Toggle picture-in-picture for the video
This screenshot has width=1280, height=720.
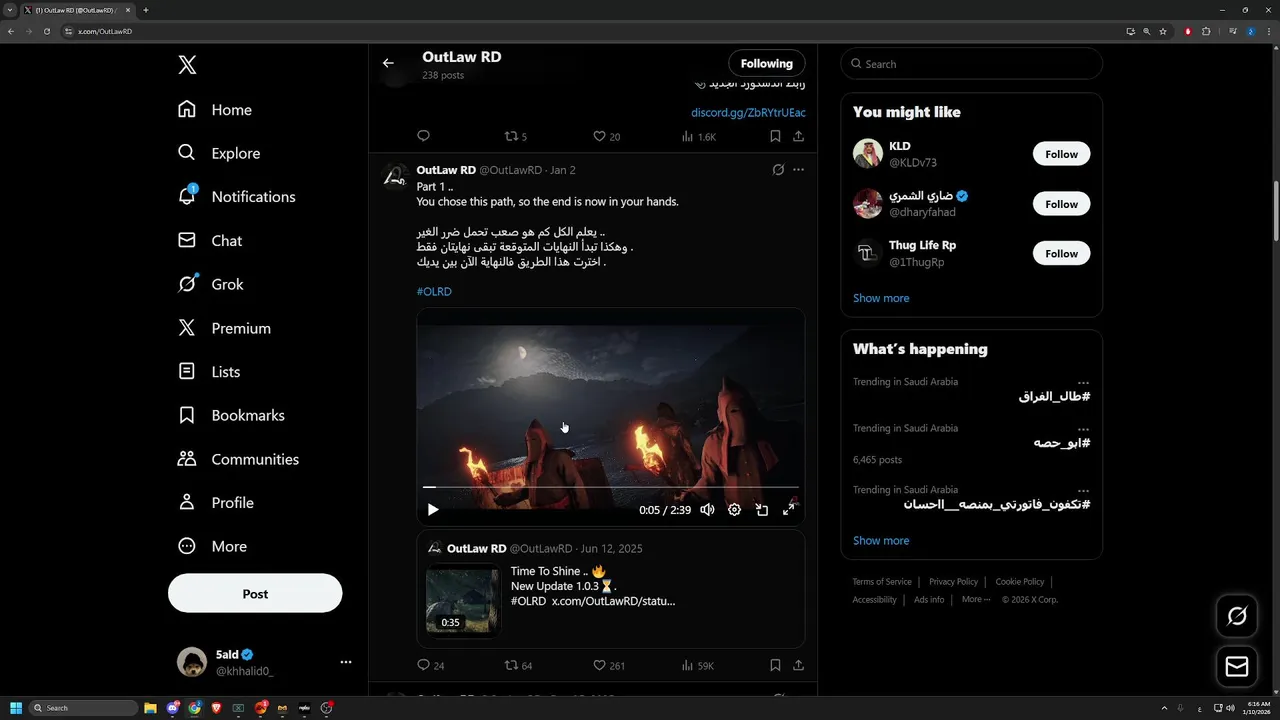(x=761, y=510)
